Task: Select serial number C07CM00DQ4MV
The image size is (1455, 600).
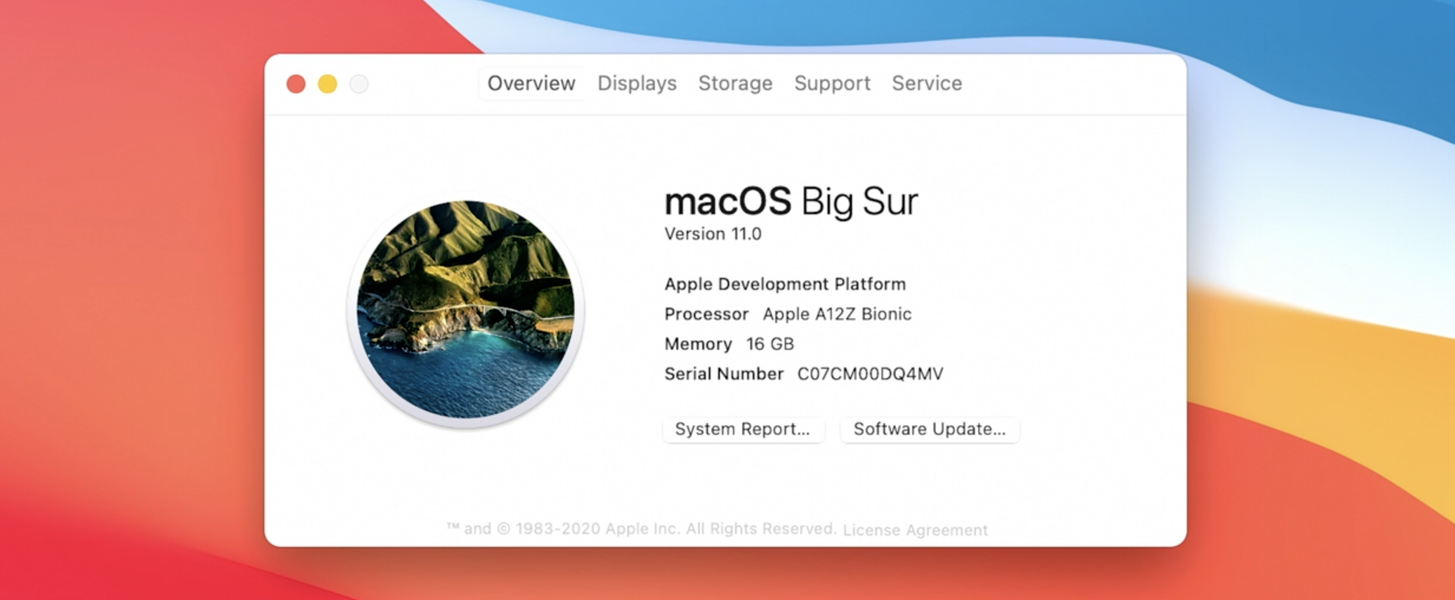Action: 870,374
